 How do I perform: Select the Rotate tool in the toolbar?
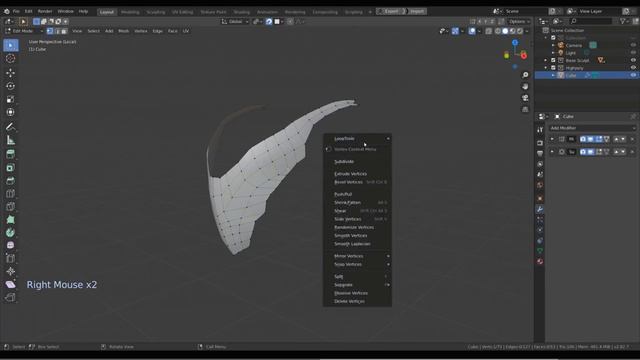point(11,86)
